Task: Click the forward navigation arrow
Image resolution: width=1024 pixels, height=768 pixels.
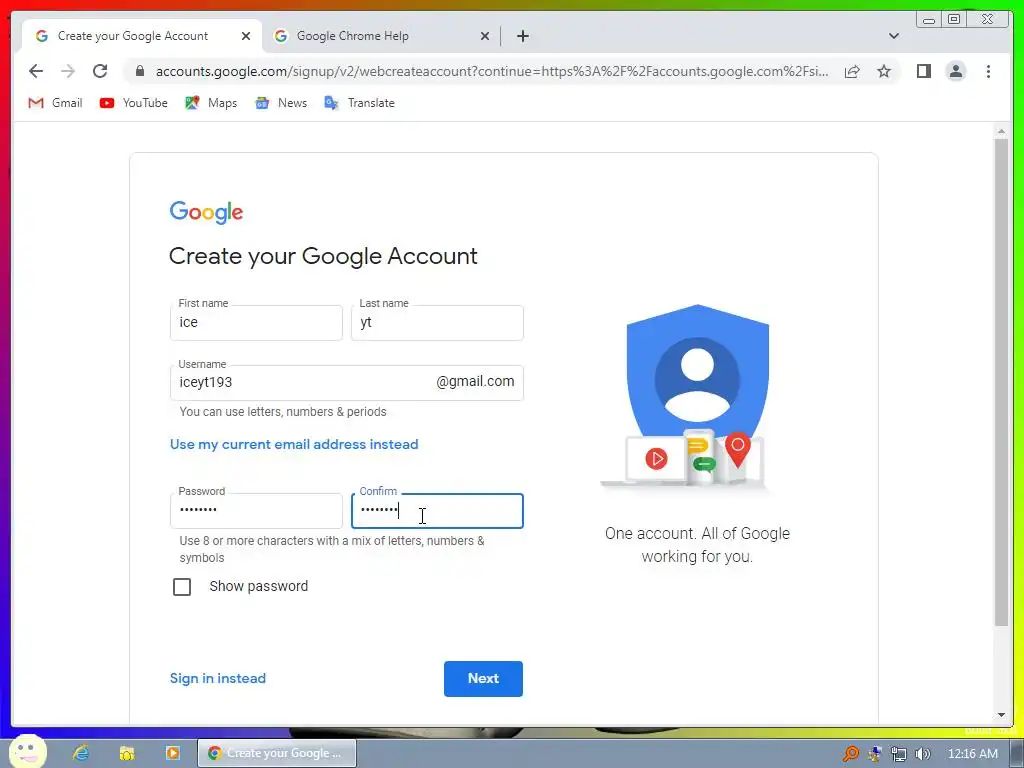Action: click(68, 71)
